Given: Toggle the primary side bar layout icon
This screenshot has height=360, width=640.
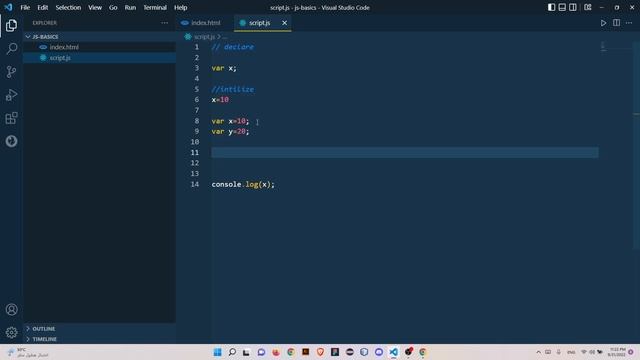Looking at the screenshot, I should coord(551,7).
